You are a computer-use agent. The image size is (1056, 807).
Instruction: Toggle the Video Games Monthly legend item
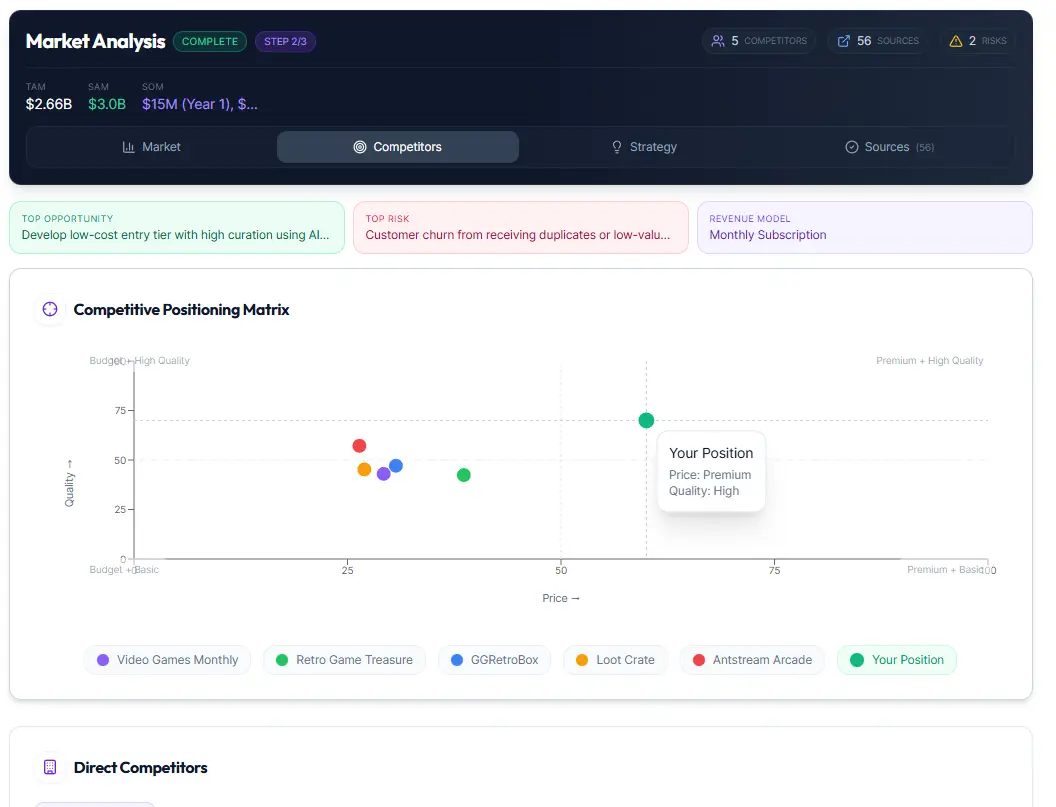pyautogui.click(x=167, y=660)
